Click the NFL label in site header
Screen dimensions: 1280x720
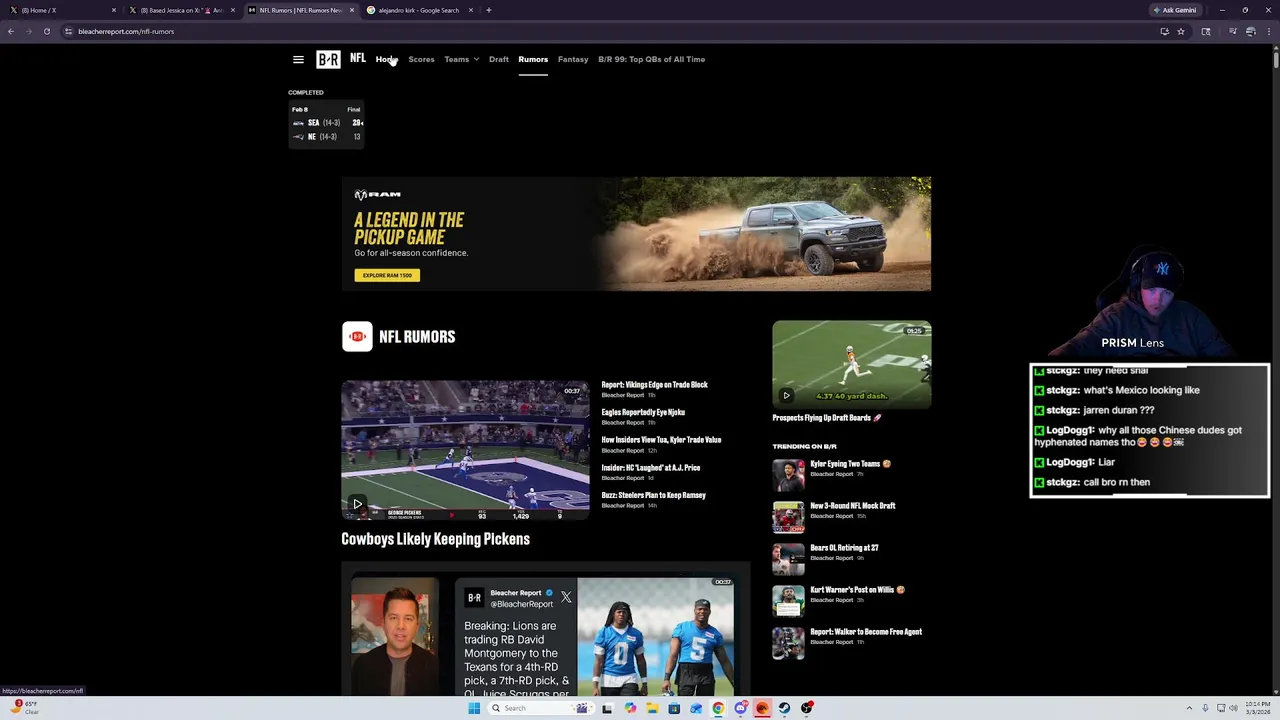(x=358, y=59)
